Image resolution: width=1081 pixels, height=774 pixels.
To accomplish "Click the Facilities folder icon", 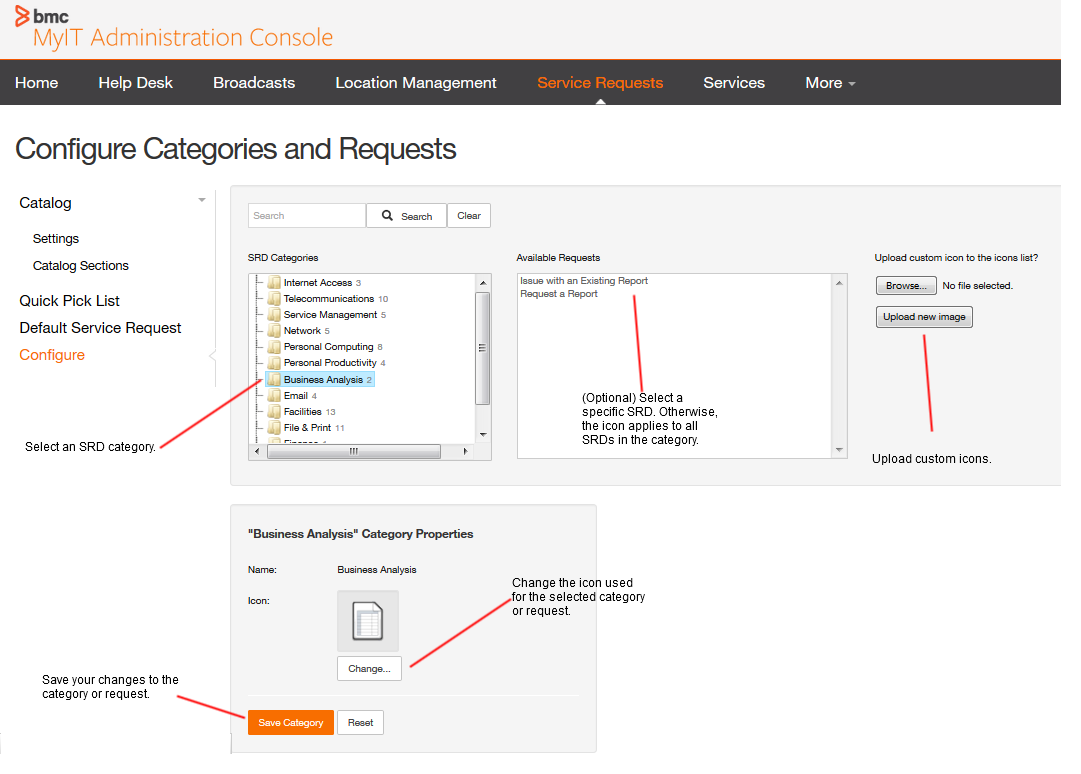I will (274, 412).
